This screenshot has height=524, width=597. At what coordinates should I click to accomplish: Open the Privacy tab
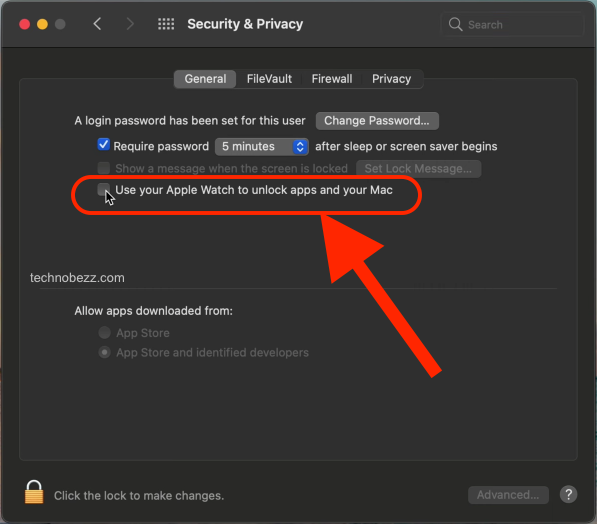[x=391, y=79]
